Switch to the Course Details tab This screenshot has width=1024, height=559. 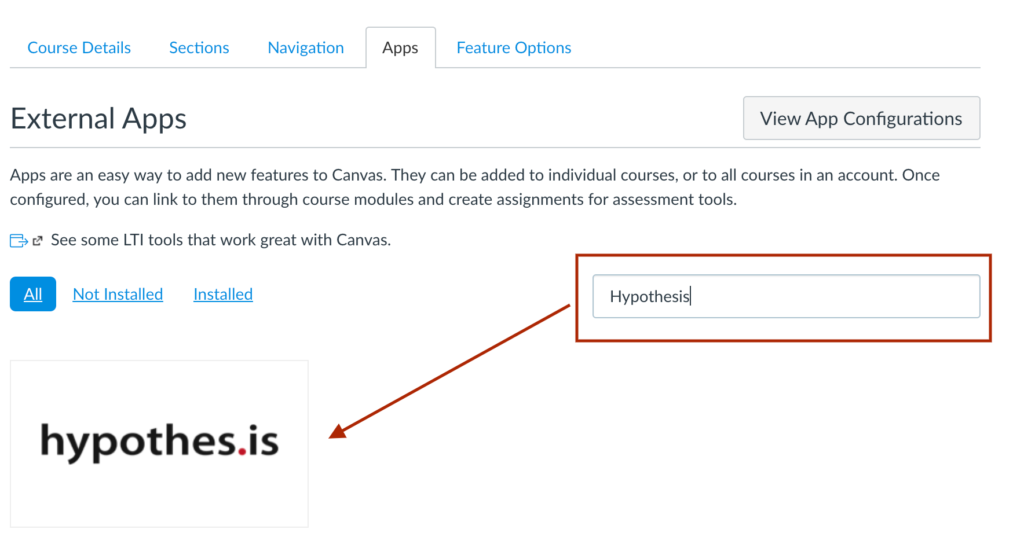click(x=79, y=48)
